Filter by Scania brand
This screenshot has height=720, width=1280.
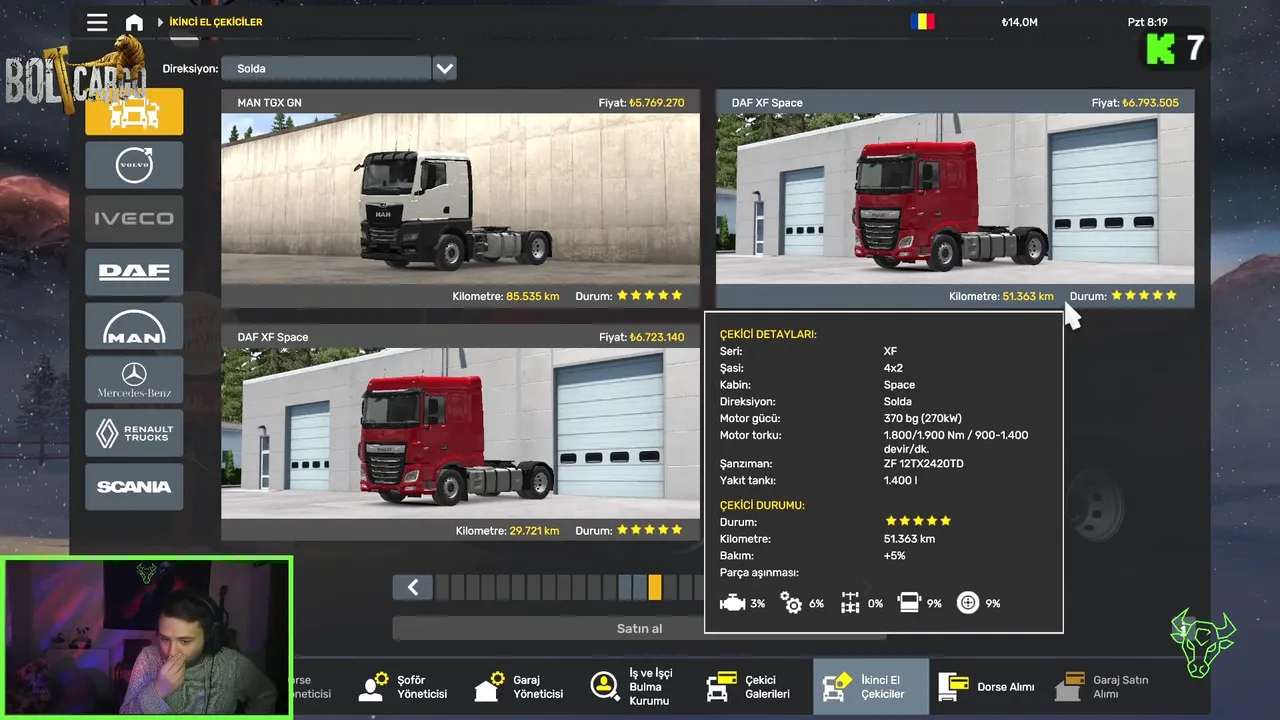134,486
